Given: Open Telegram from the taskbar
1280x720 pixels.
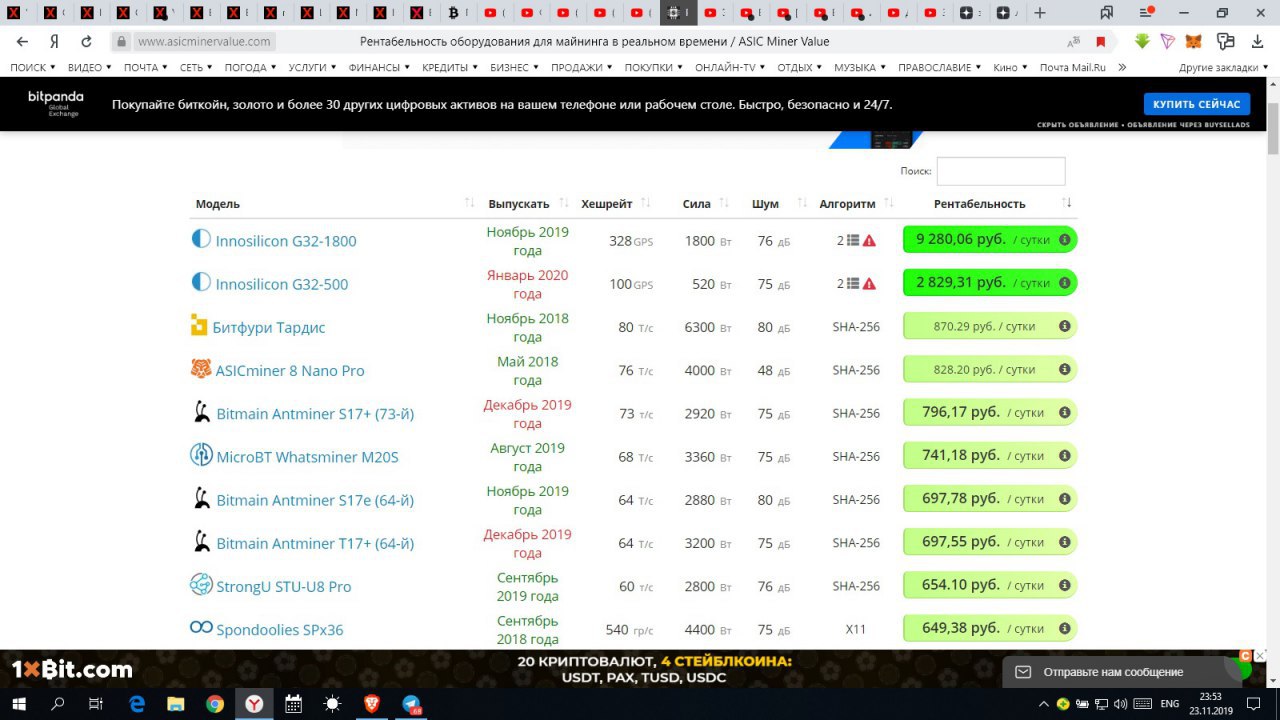Looking at the screenshot, I should [x=412, y=703].
